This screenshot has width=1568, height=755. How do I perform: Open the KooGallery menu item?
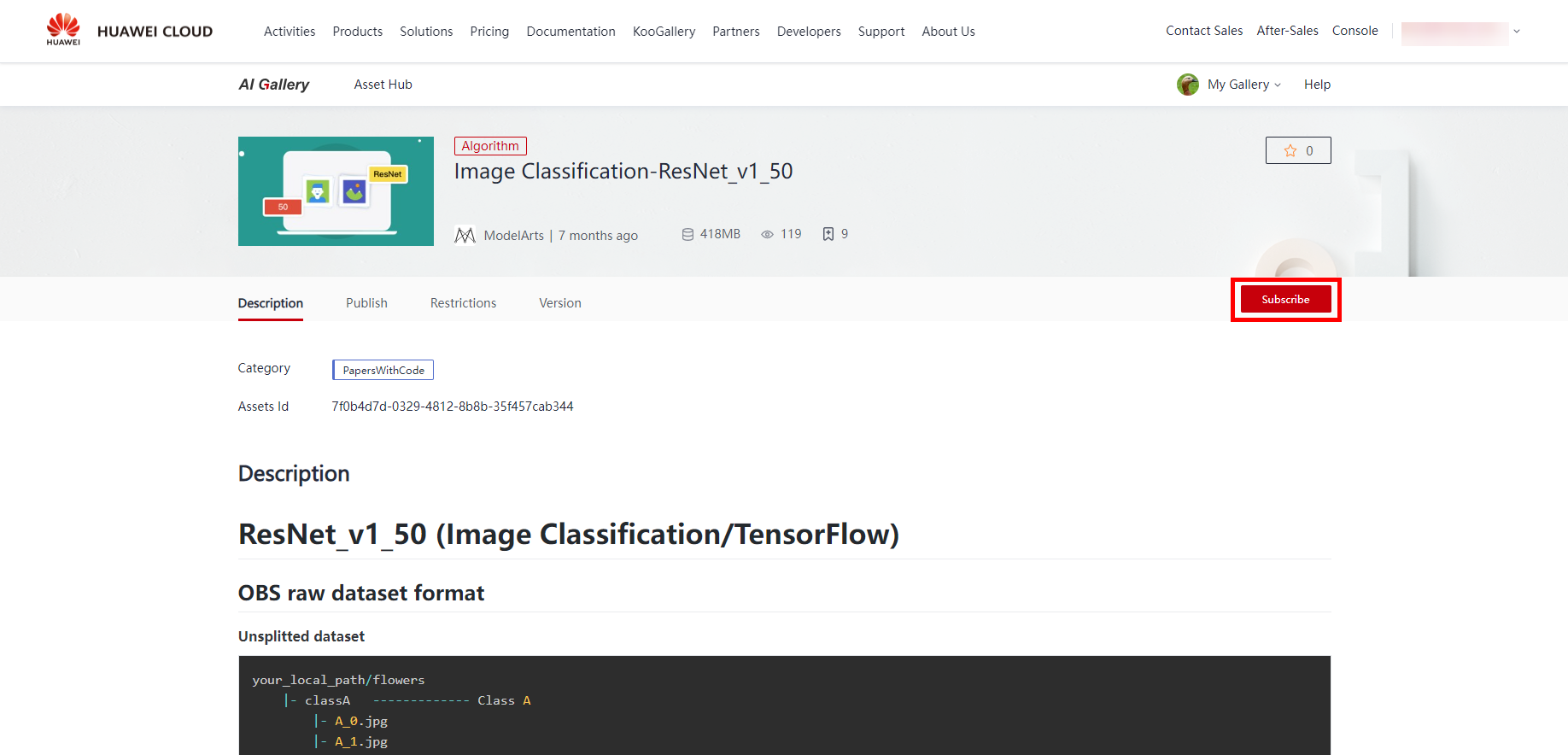point(664,32)
